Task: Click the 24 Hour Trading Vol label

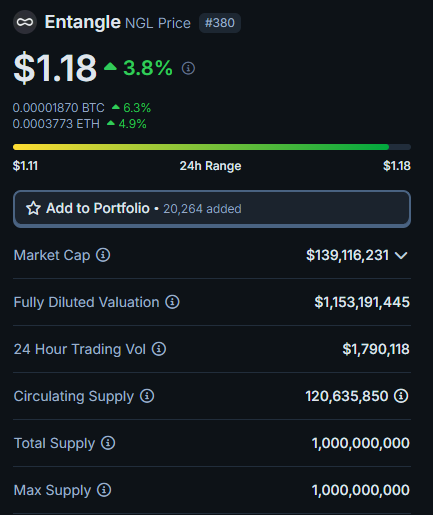Action: (80, 349)
